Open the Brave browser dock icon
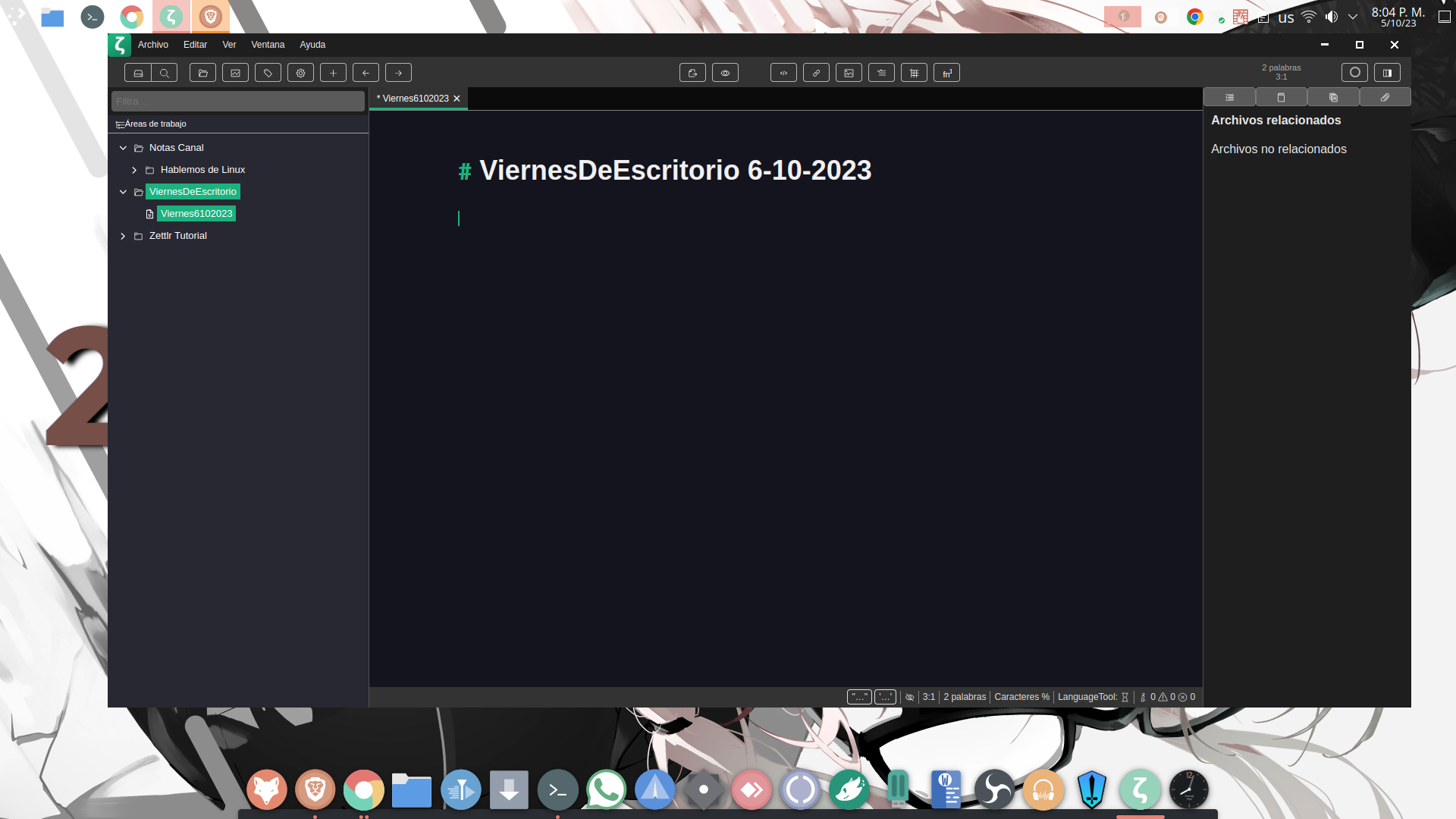 (315, 790)
